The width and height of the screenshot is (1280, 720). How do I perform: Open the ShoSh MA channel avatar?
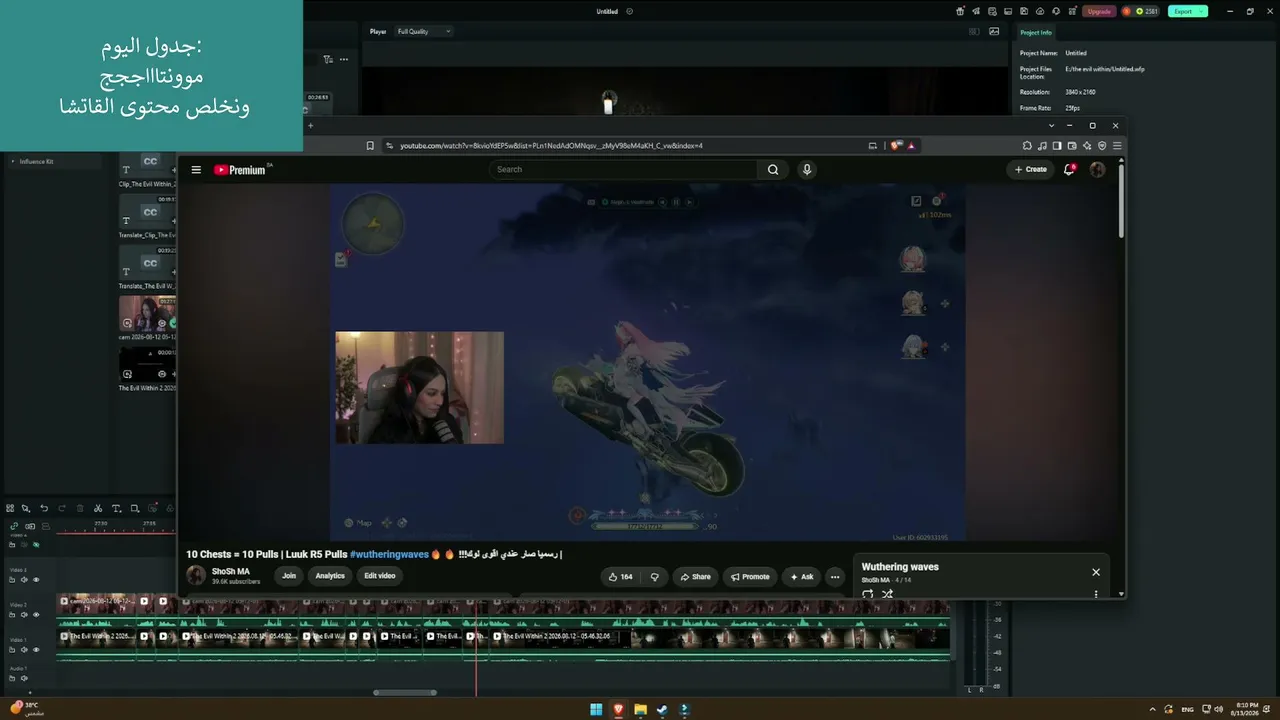pyautogui.click(x=196, y=575)
